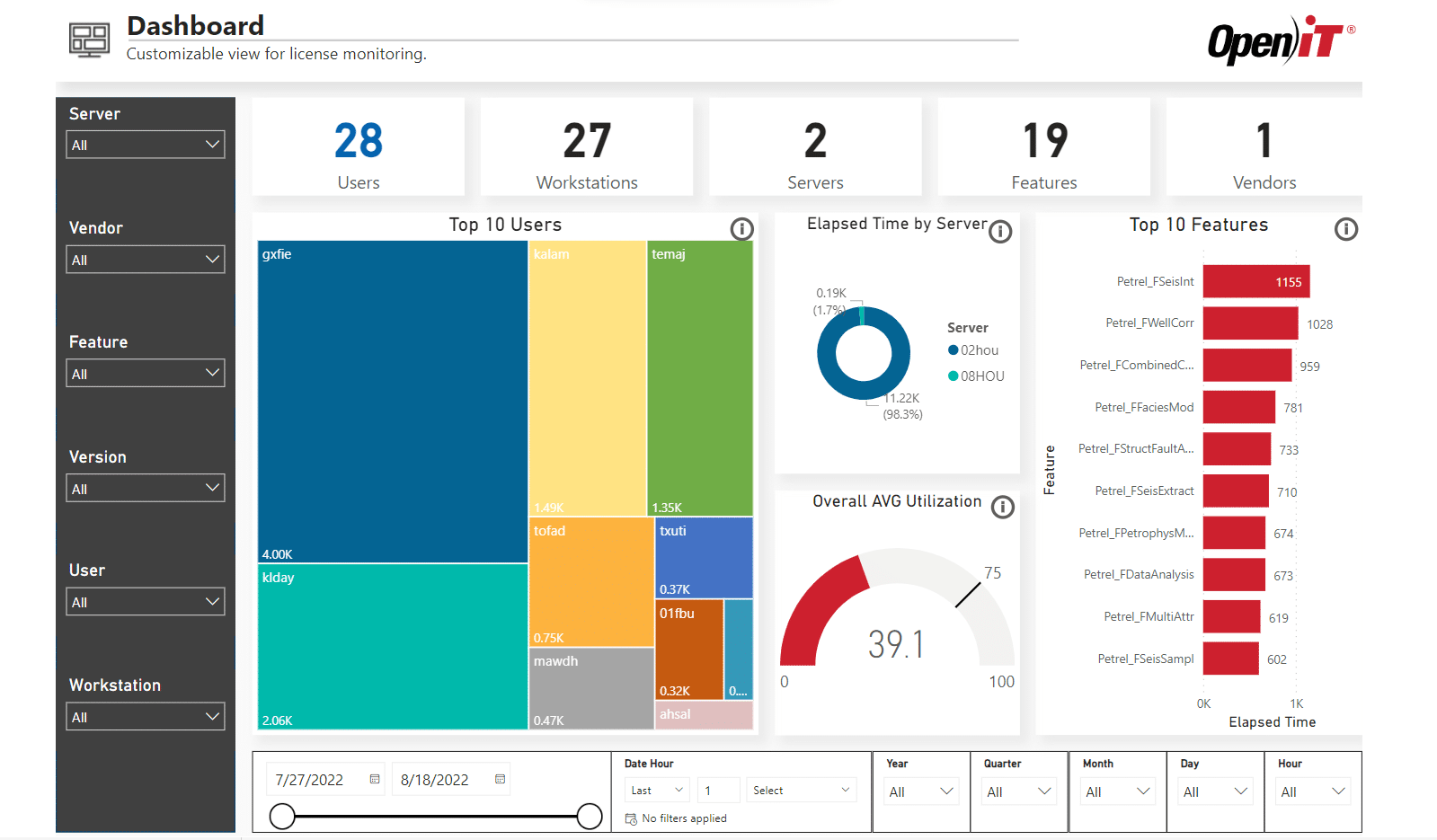The height and width of the screenshot is (840, 1437).
Task: Click the 7/27/2022 start date field
Action: click(x=327, y=780)
